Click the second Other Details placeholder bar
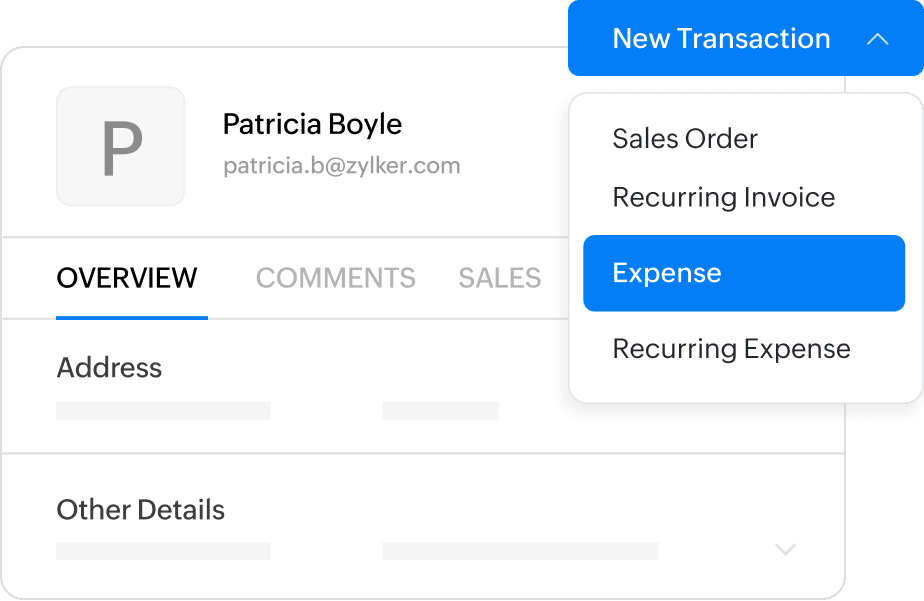 [520, 551]
